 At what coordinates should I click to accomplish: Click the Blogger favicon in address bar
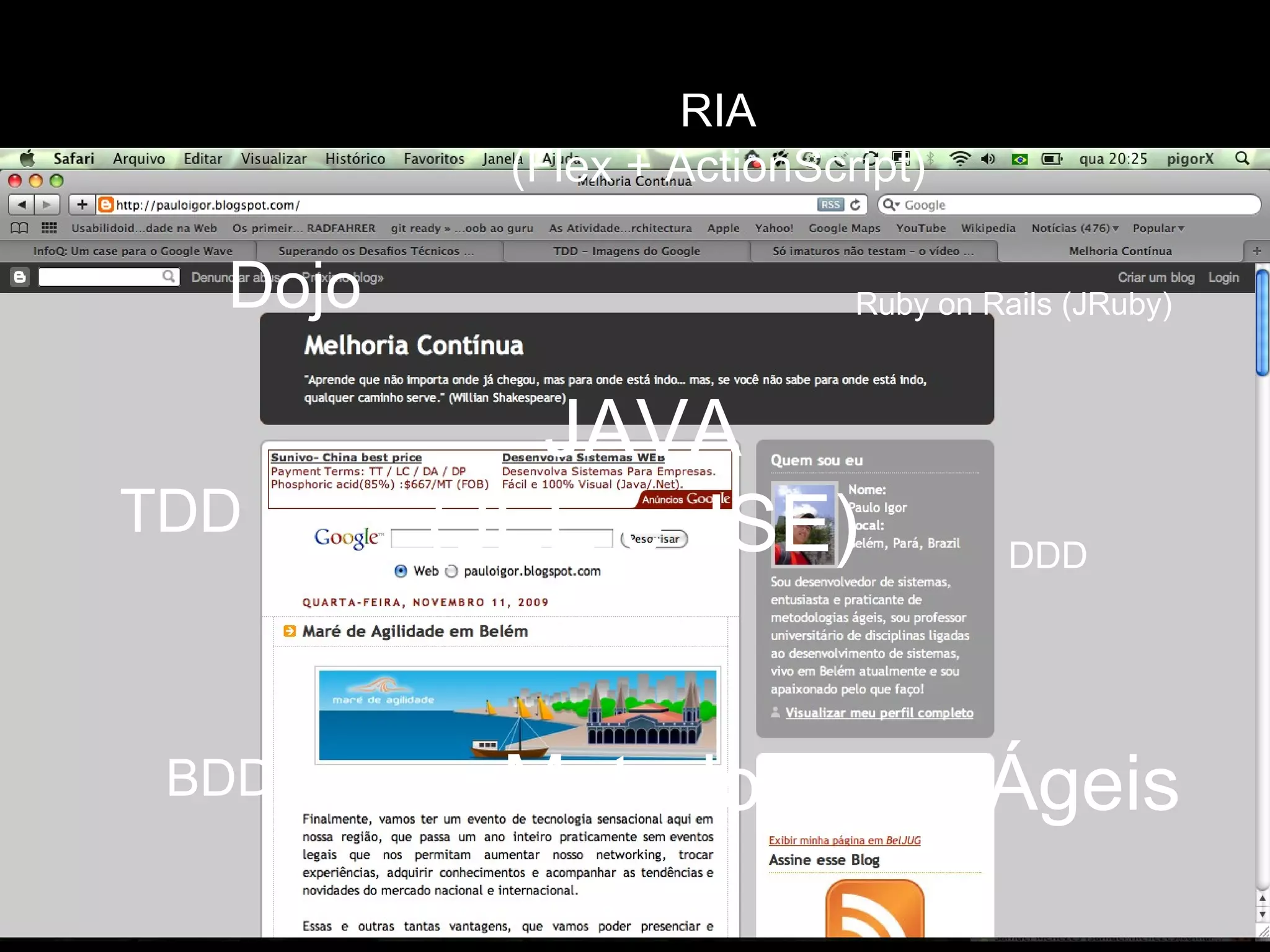[107, 205]
